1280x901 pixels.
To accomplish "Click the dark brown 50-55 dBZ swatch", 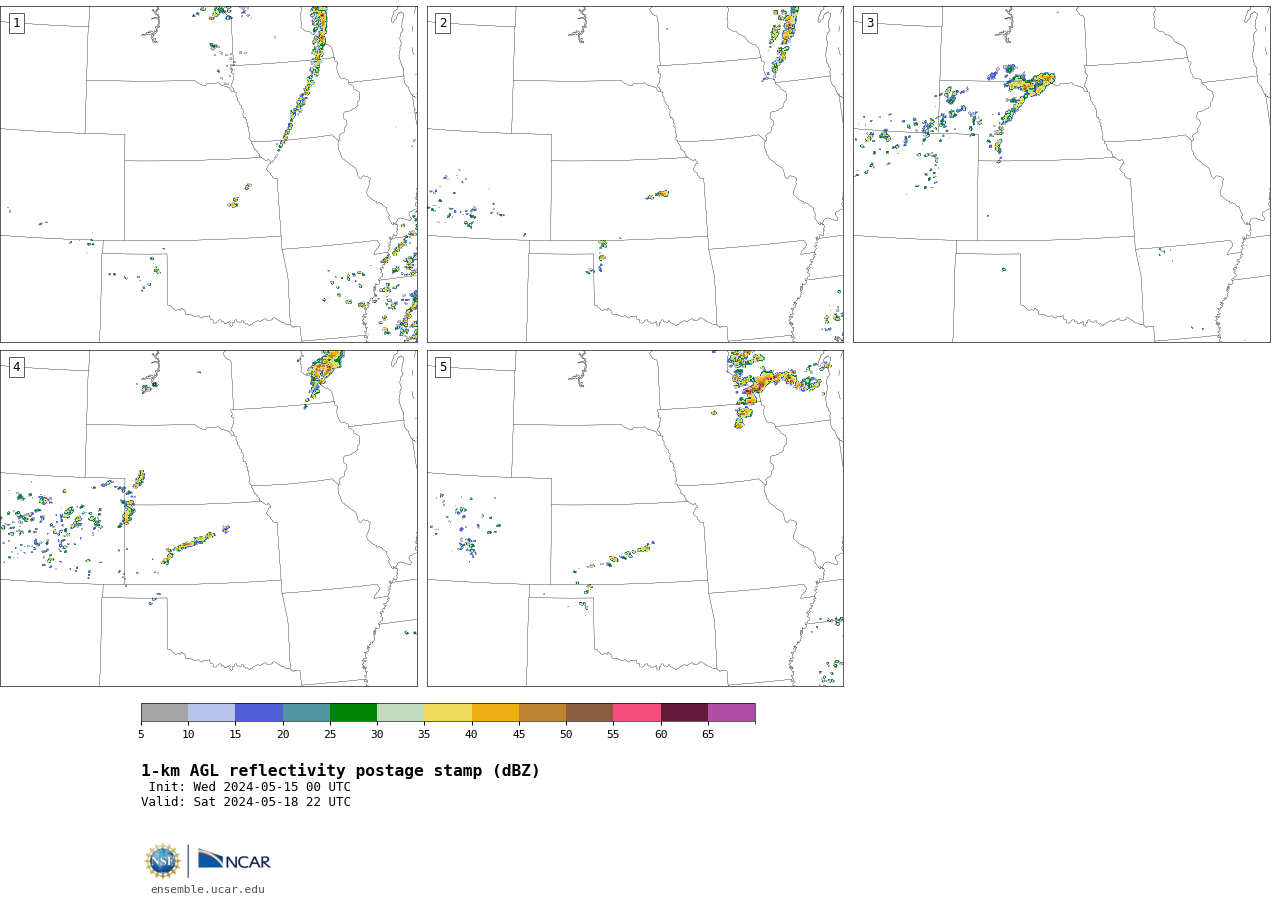I will coord(589,712).
